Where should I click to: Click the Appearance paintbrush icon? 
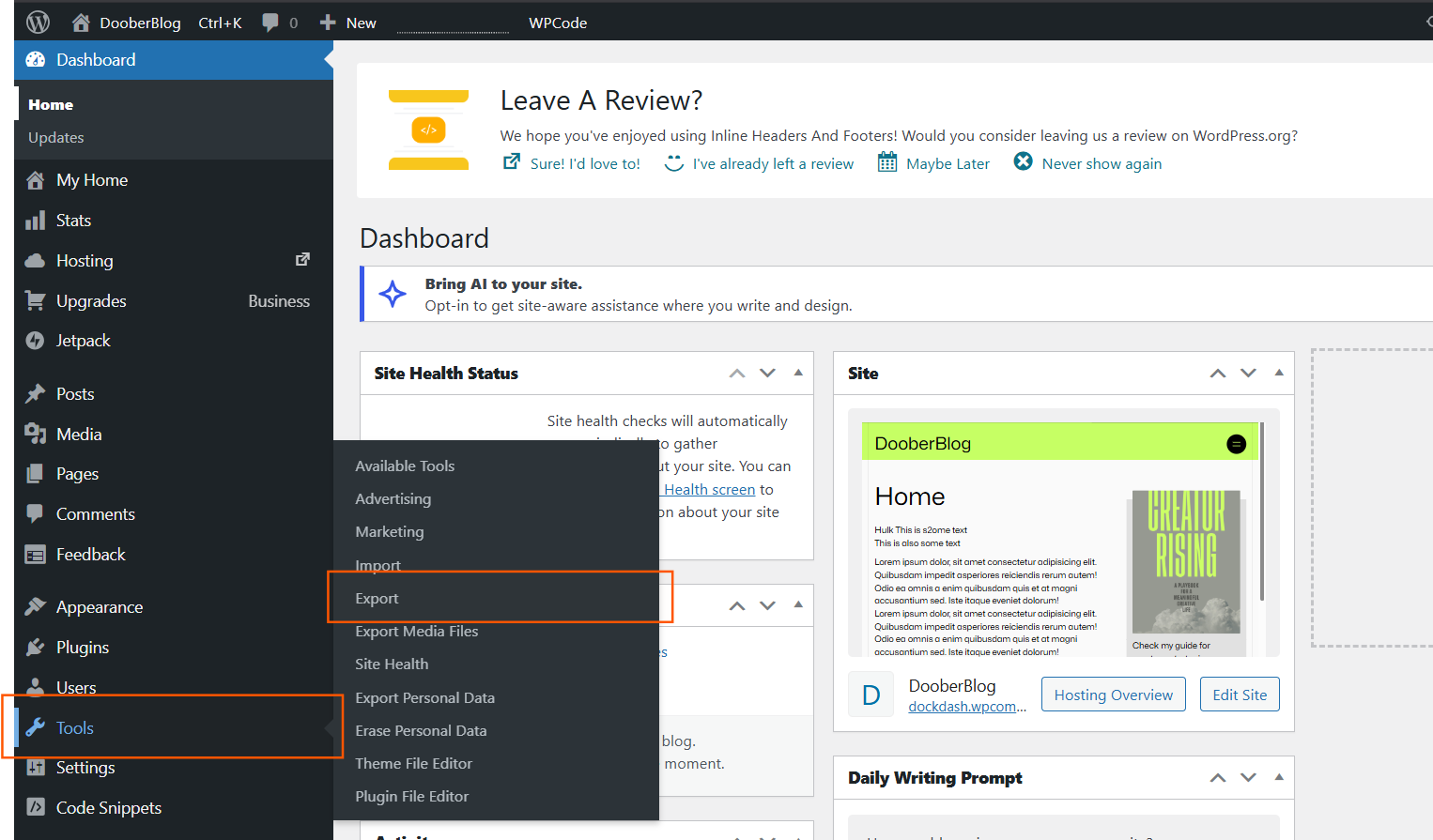click(x=36, y=606)
